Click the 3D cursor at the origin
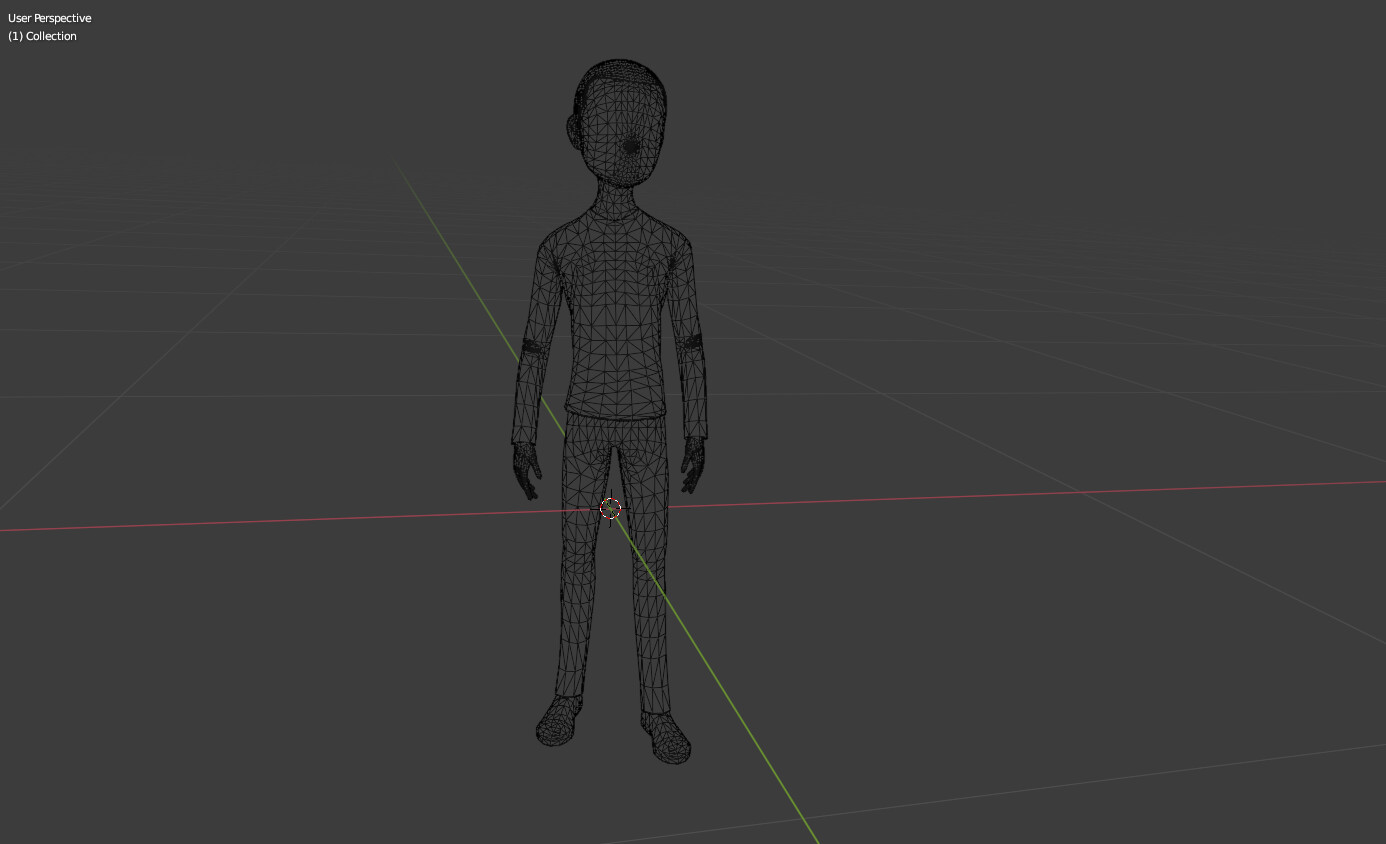 click(x=610, y=509)
